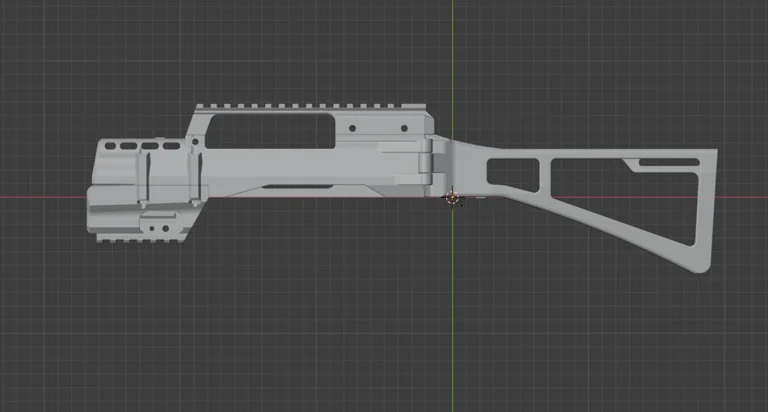768x412 pixels.
Task: Click the right bolt hole on the carry handle
Action: (x=404, y=128)
